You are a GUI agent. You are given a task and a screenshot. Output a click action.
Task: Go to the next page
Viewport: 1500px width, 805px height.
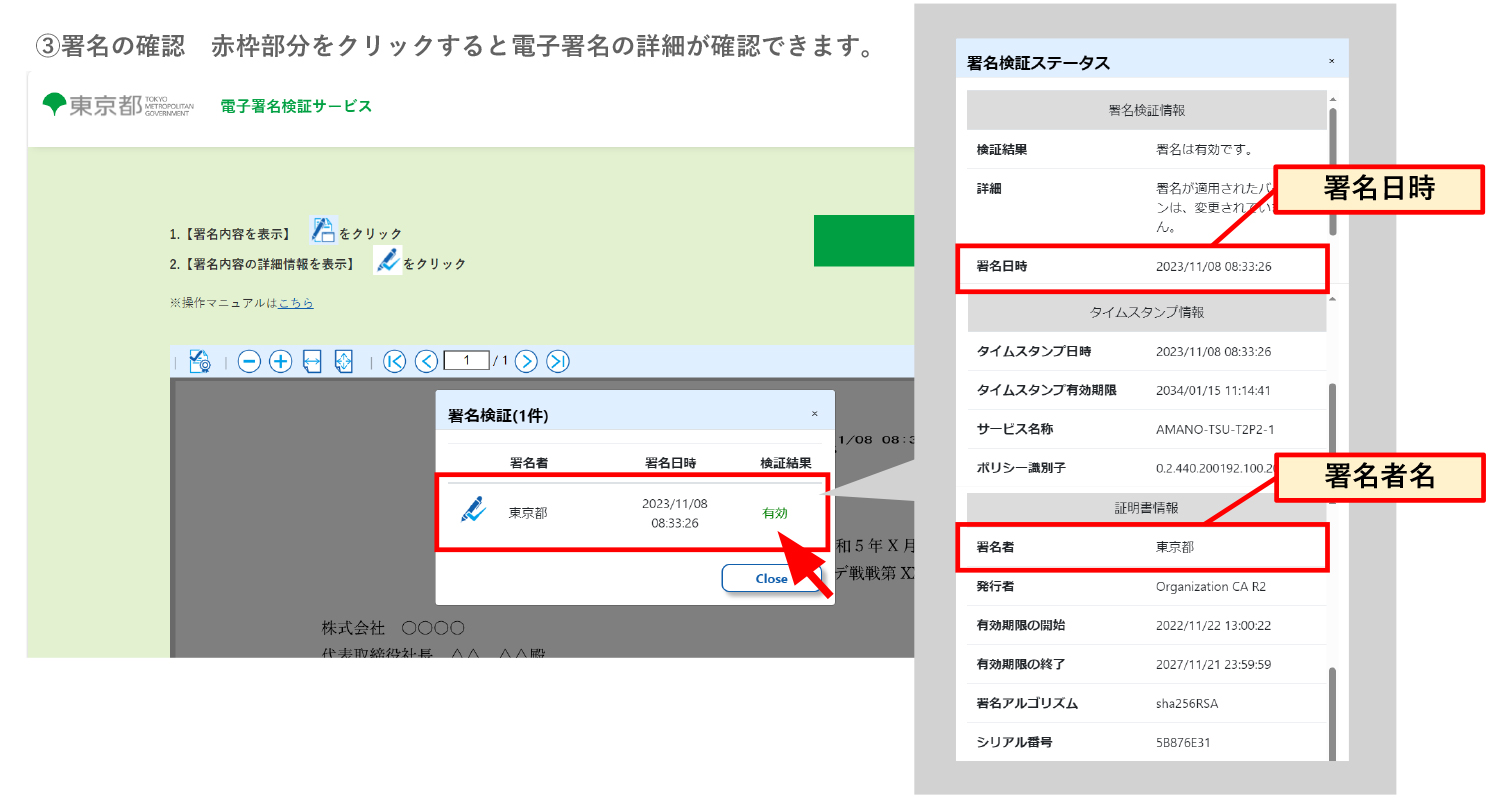coord(527,362)
